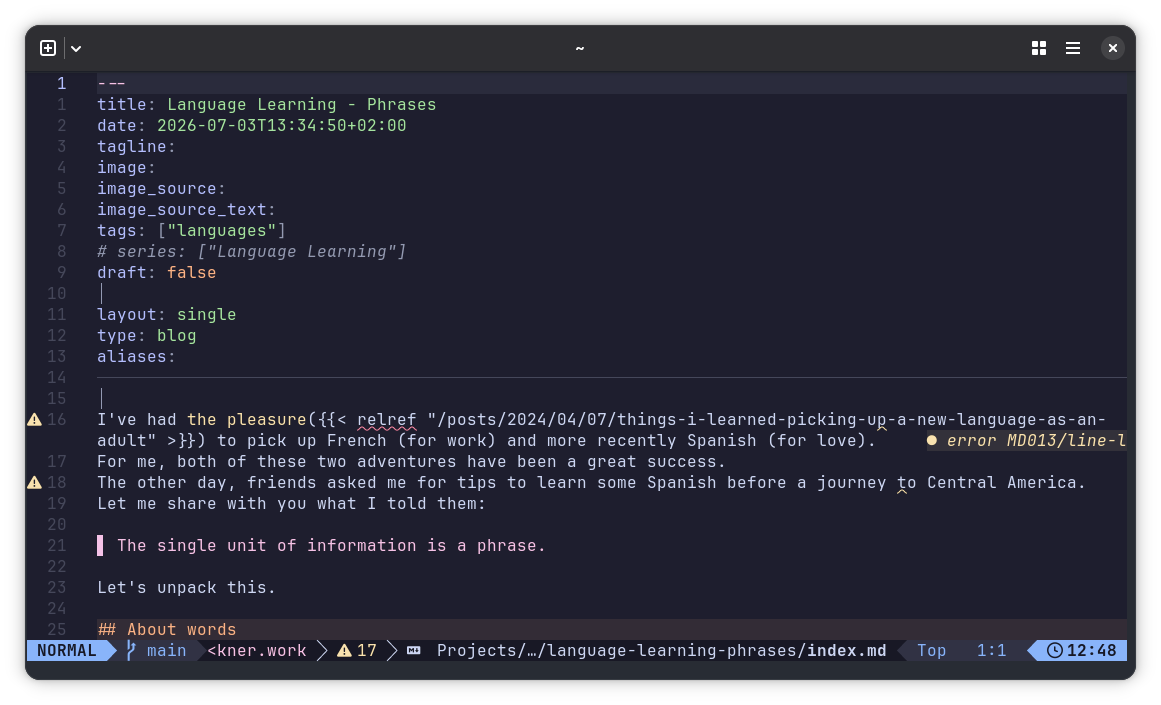
Task: Click the image_source_text: key
Action: tap(186, 210)
